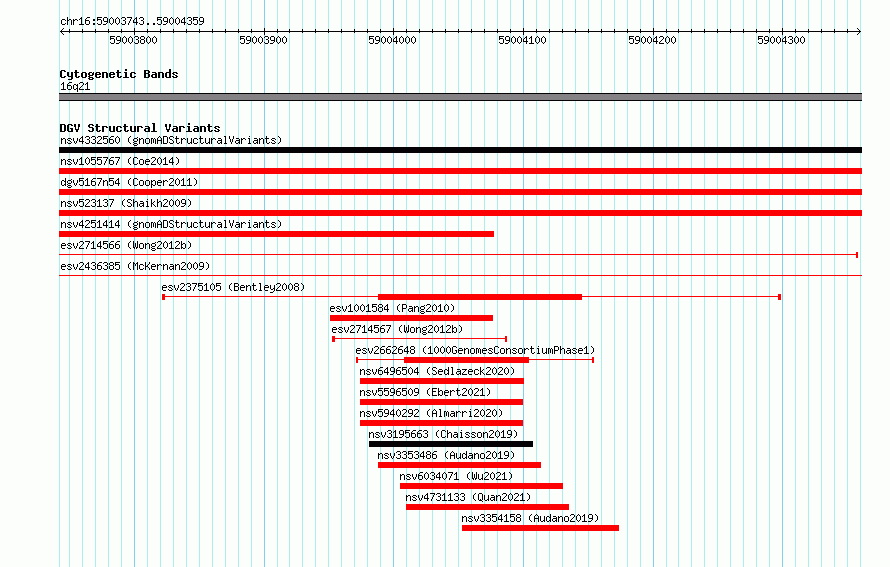The image size is (890, 567).
Task: Open esv1001584 (Pang2010) label
Action: 392,308
